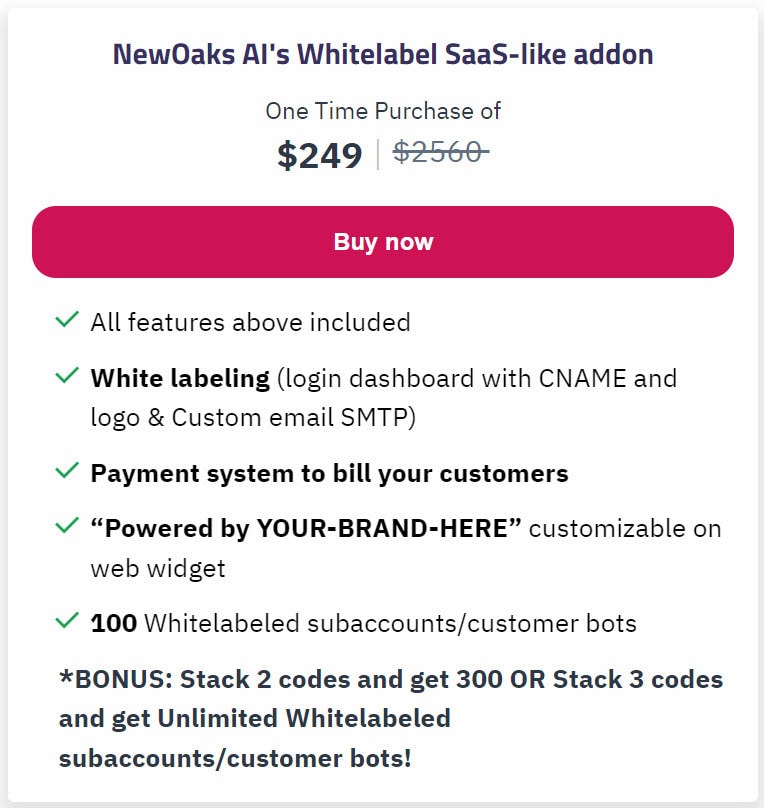Click the logo & Custom email SMTP line
Viewport: 764px width, 808px height.
pos(253,418)
